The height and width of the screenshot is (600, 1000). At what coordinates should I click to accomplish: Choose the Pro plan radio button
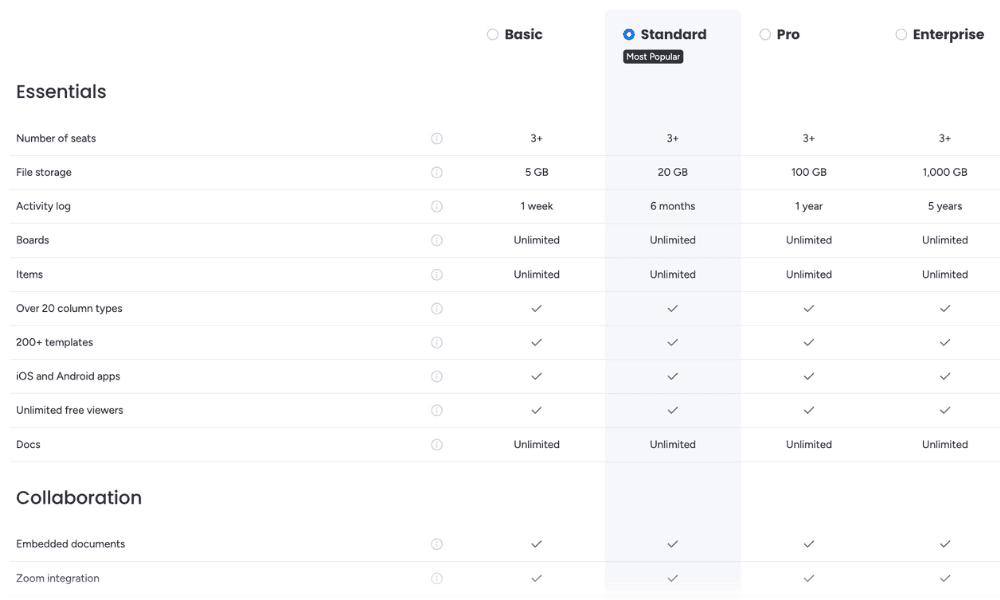point(765,35)
